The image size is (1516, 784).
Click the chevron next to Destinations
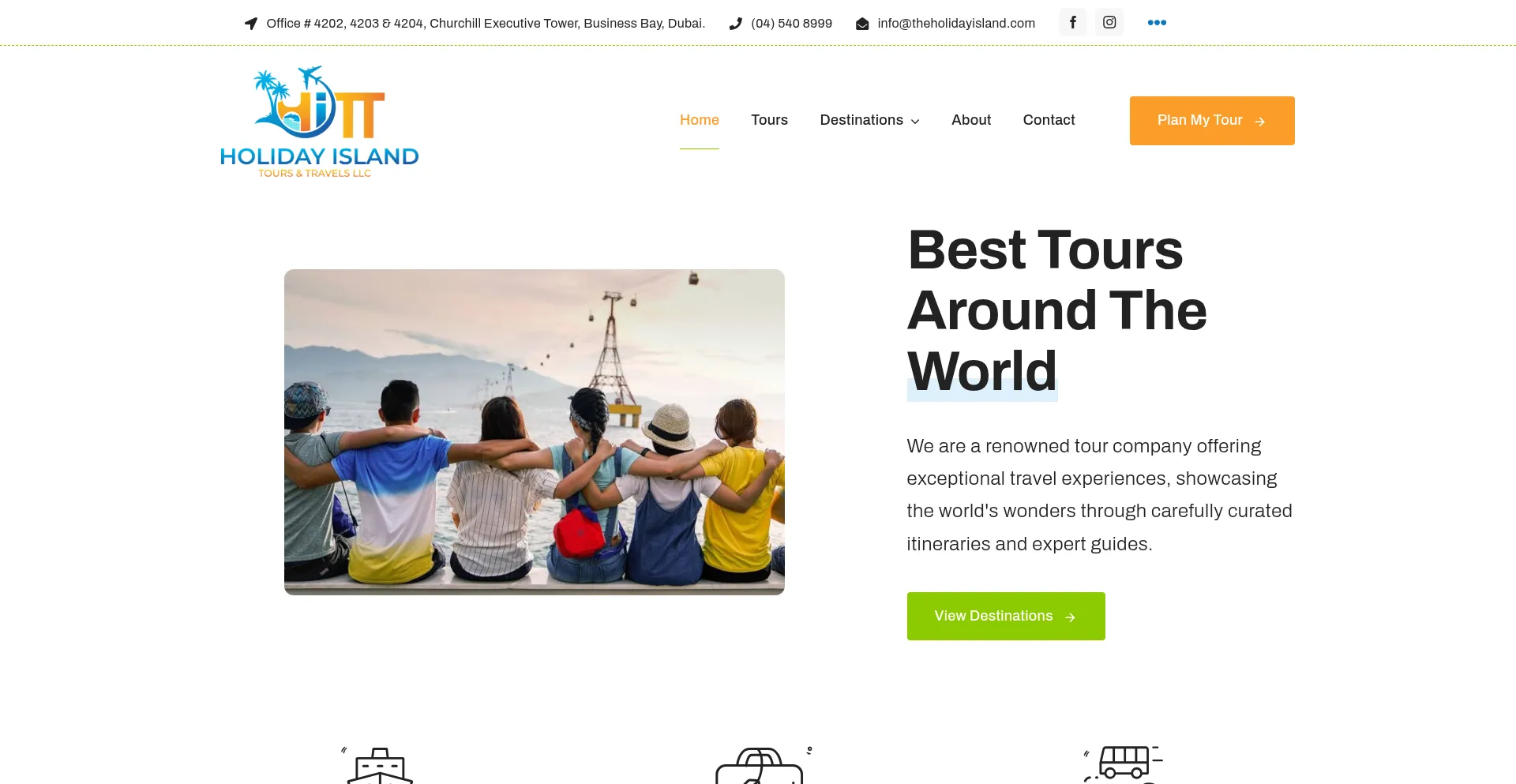point(915,122)
